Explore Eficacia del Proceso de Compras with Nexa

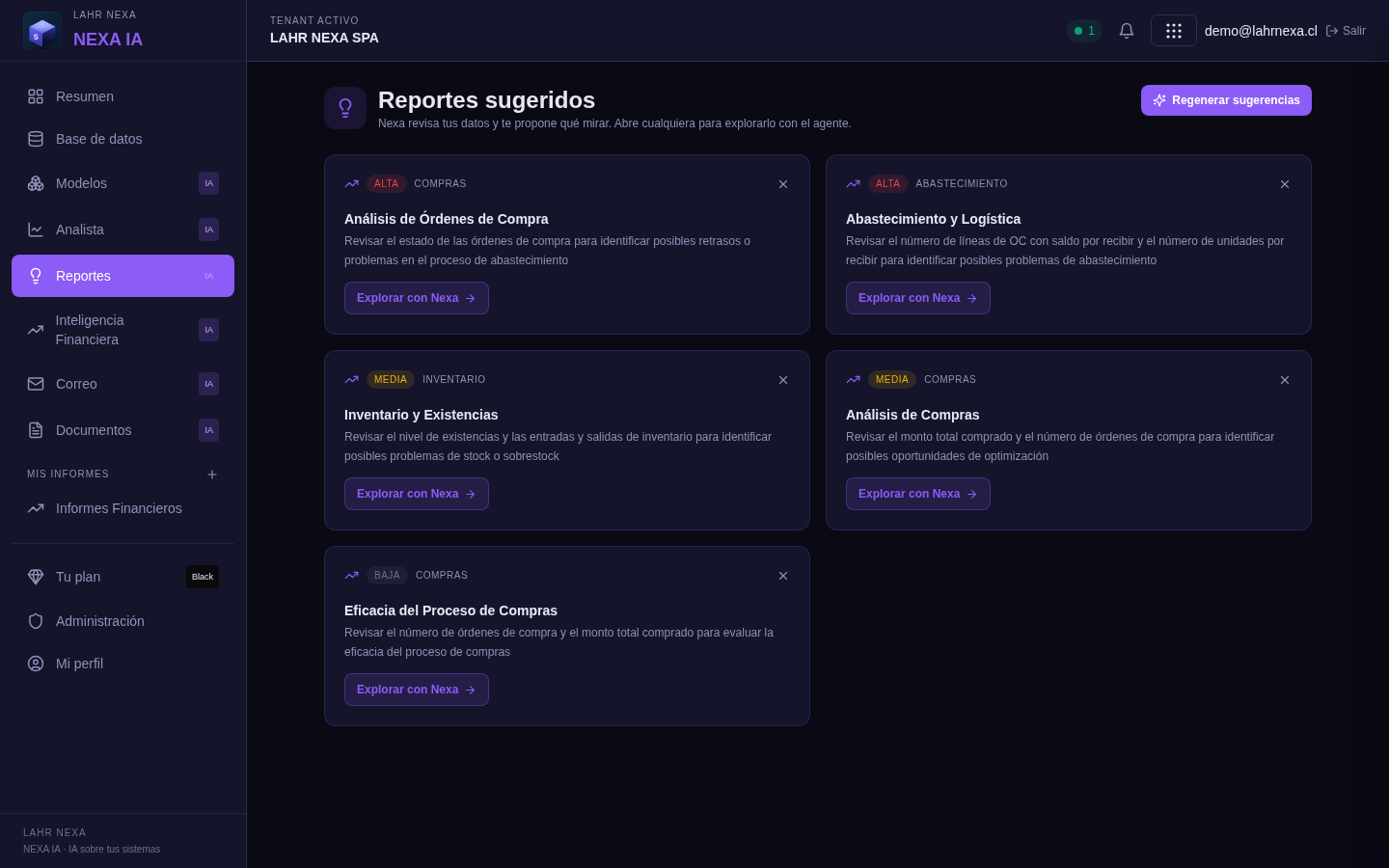coord(417,690)
